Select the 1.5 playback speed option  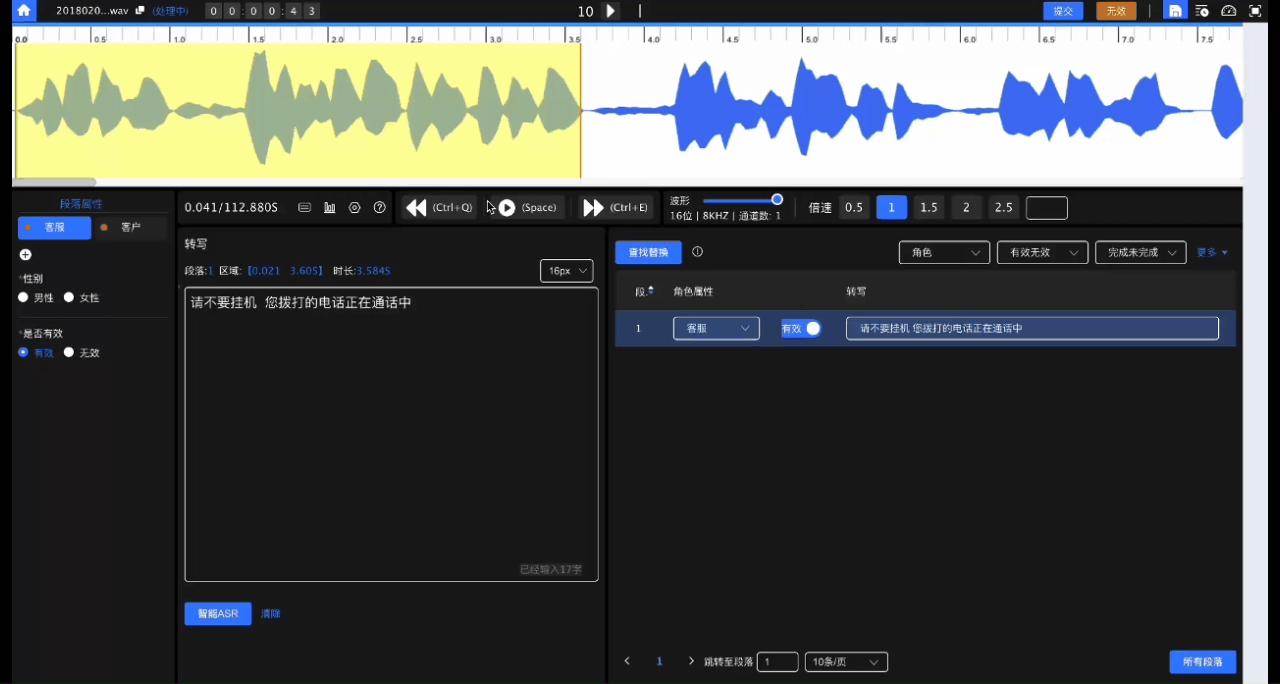tap(929, 208)
